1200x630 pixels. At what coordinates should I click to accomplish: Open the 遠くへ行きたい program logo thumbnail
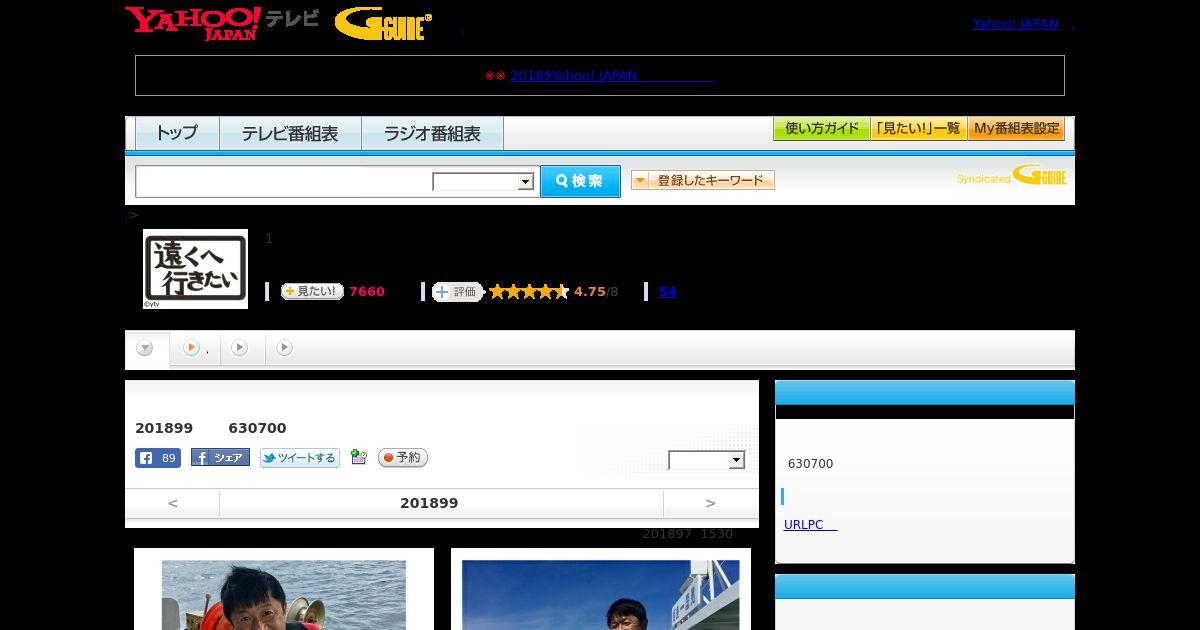coord(195,268)
